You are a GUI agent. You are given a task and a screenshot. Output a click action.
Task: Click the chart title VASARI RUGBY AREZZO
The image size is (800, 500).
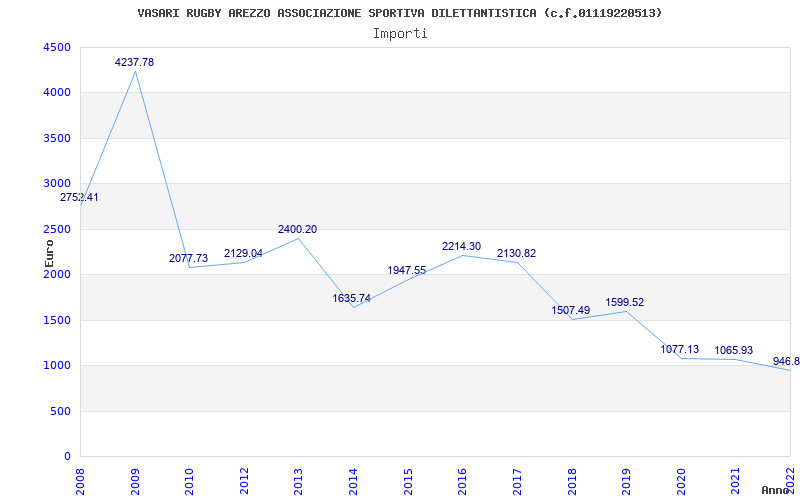pyautogui.click(x=399, y=13)
